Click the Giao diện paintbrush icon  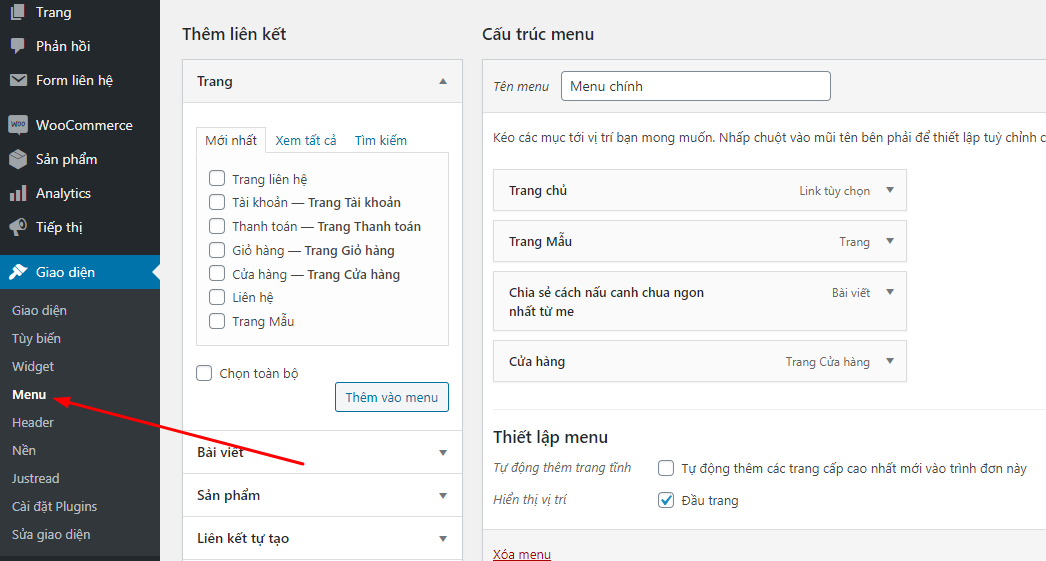click(18, 272)
